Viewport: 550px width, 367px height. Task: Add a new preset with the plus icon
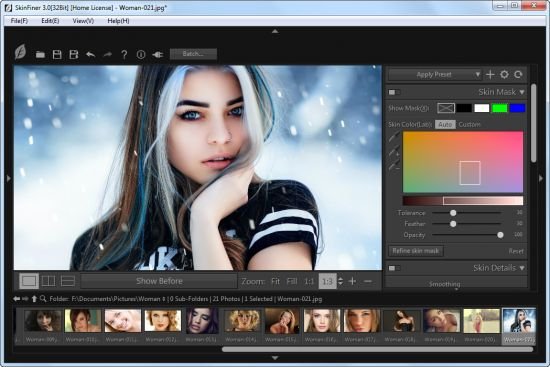point(490,74)
